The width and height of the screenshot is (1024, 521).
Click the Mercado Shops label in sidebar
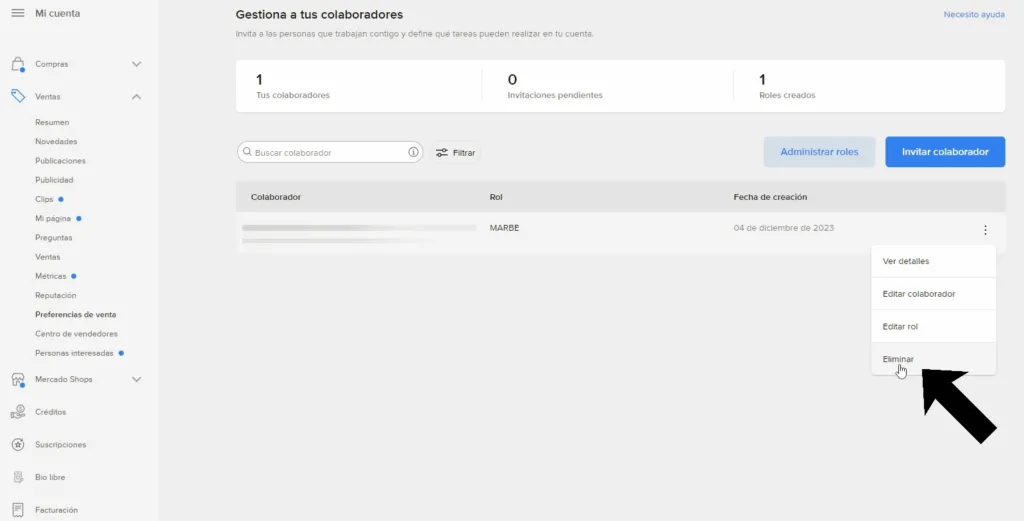(63, 379)
